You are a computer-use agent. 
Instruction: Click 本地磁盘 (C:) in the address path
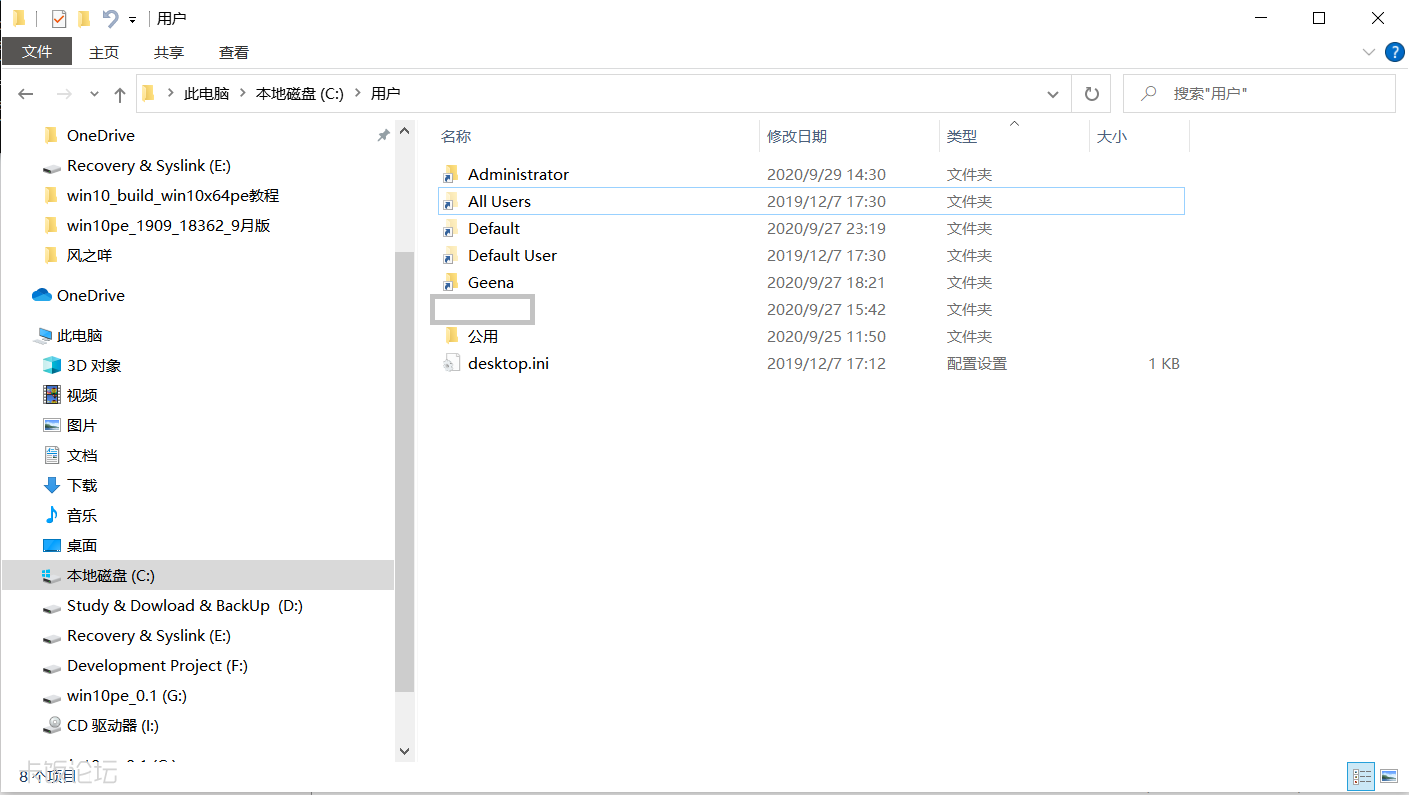pyautogui.click(x=300, y=93)
